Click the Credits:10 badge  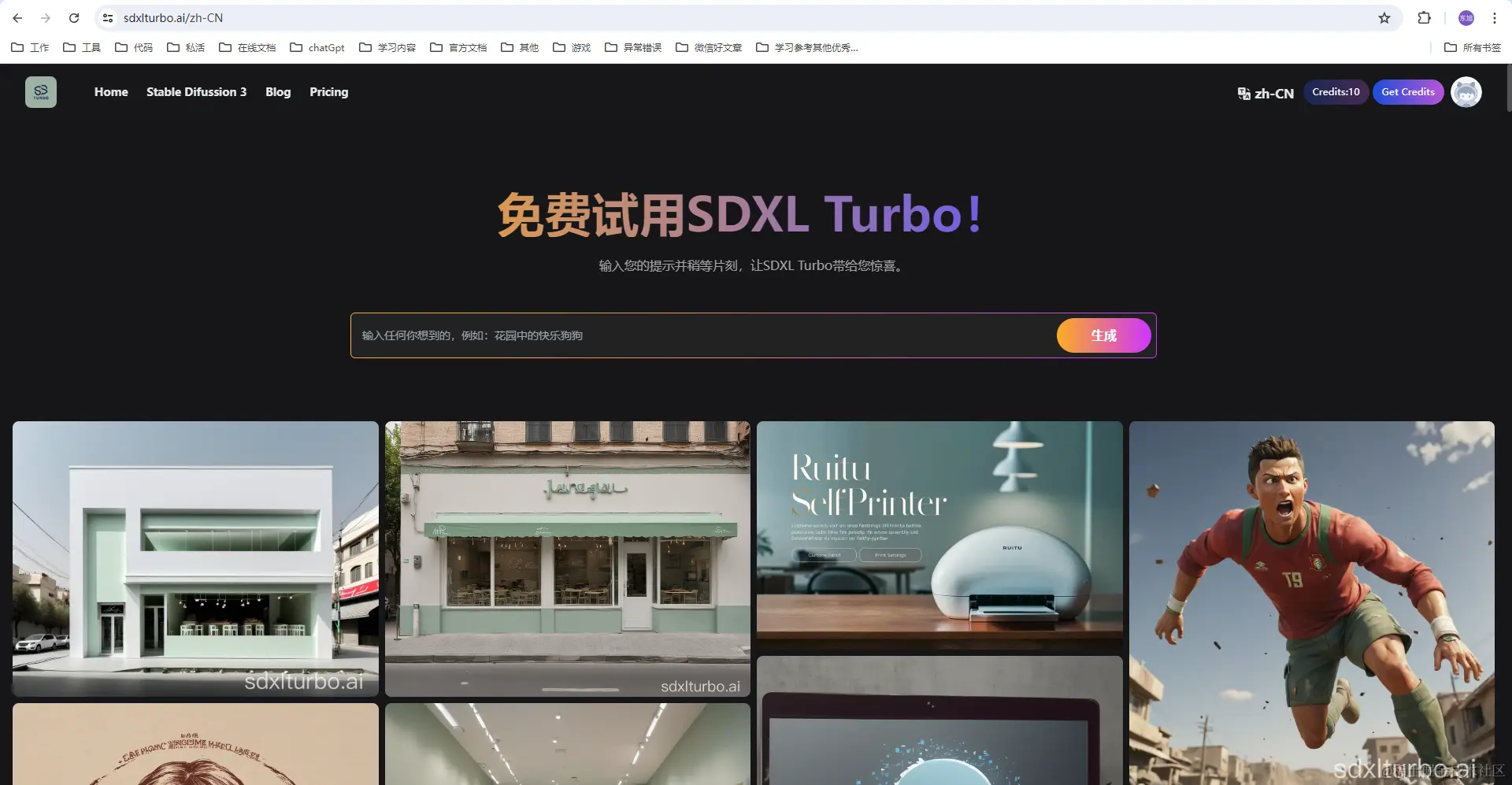click(x=1336, y=92)
